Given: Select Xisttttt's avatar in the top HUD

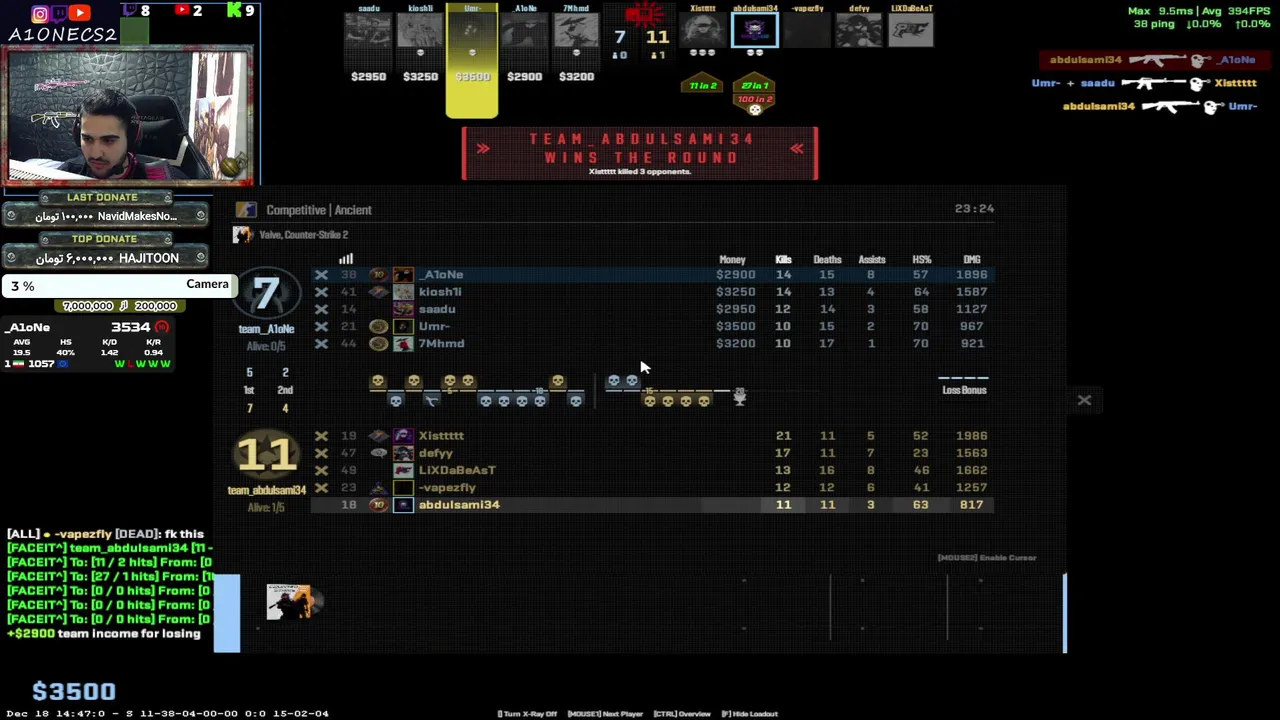Looking at the screenshot, I should (703, 30).
